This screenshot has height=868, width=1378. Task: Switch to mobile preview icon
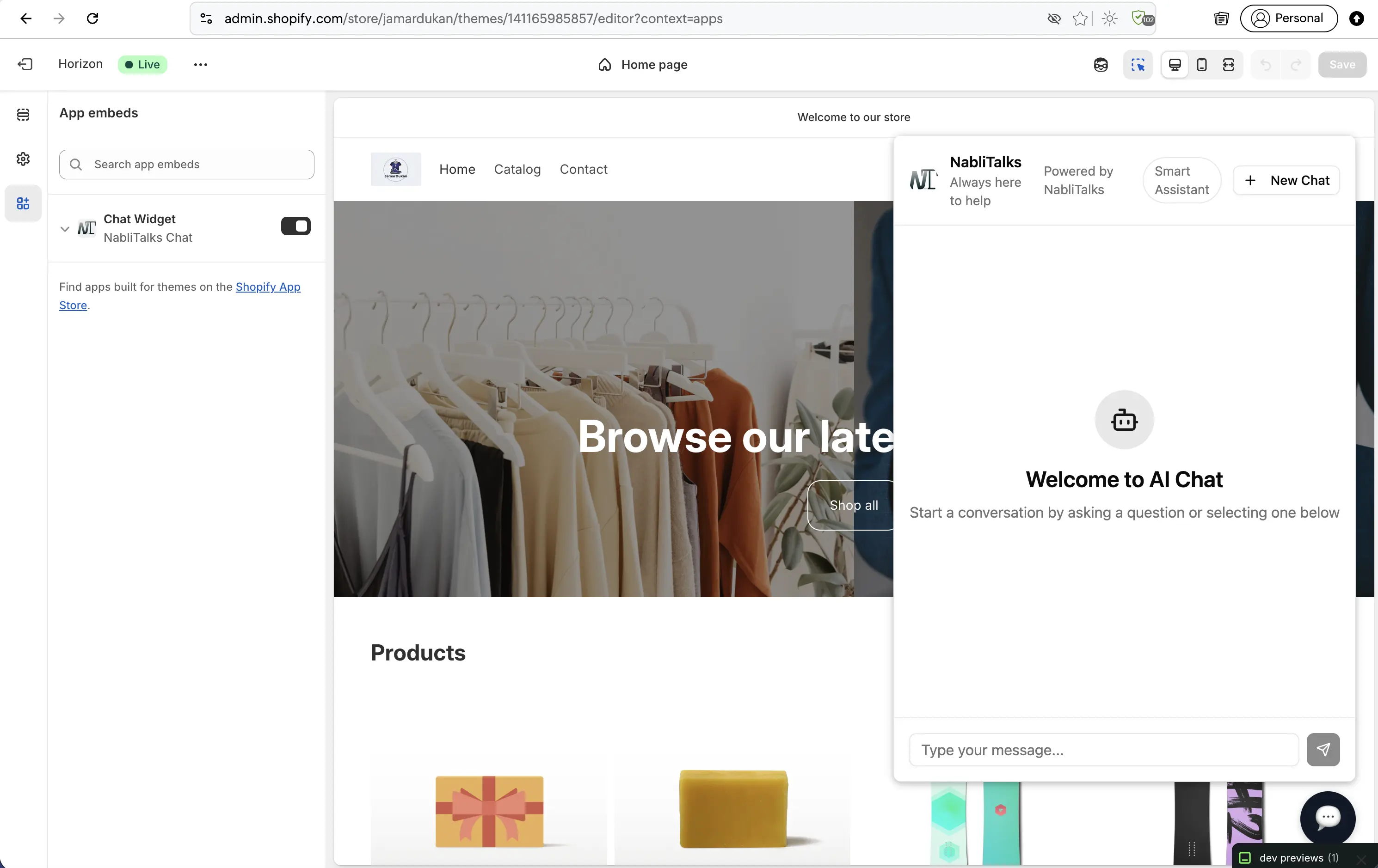click(x=1202, y=65)
